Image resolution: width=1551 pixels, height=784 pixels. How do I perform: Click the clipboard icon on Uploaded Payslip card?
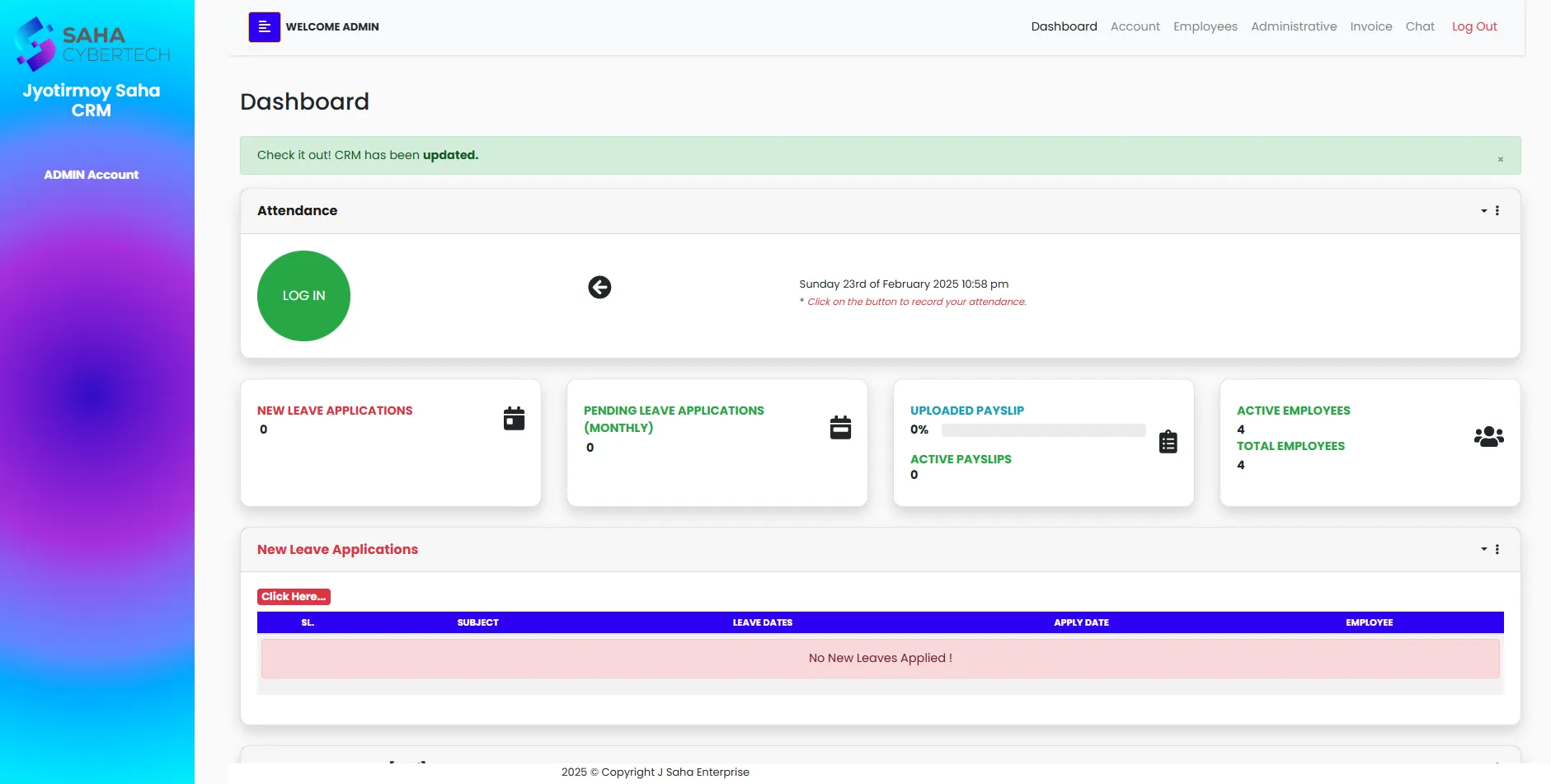[1168, 442]
